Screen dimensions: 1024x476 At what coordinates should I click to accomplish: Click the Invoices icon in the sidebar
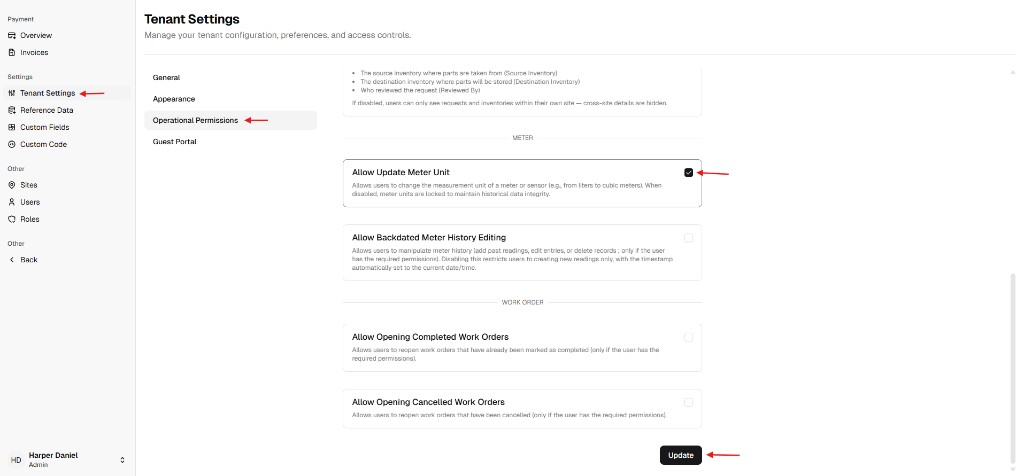(x=12, y=52)
